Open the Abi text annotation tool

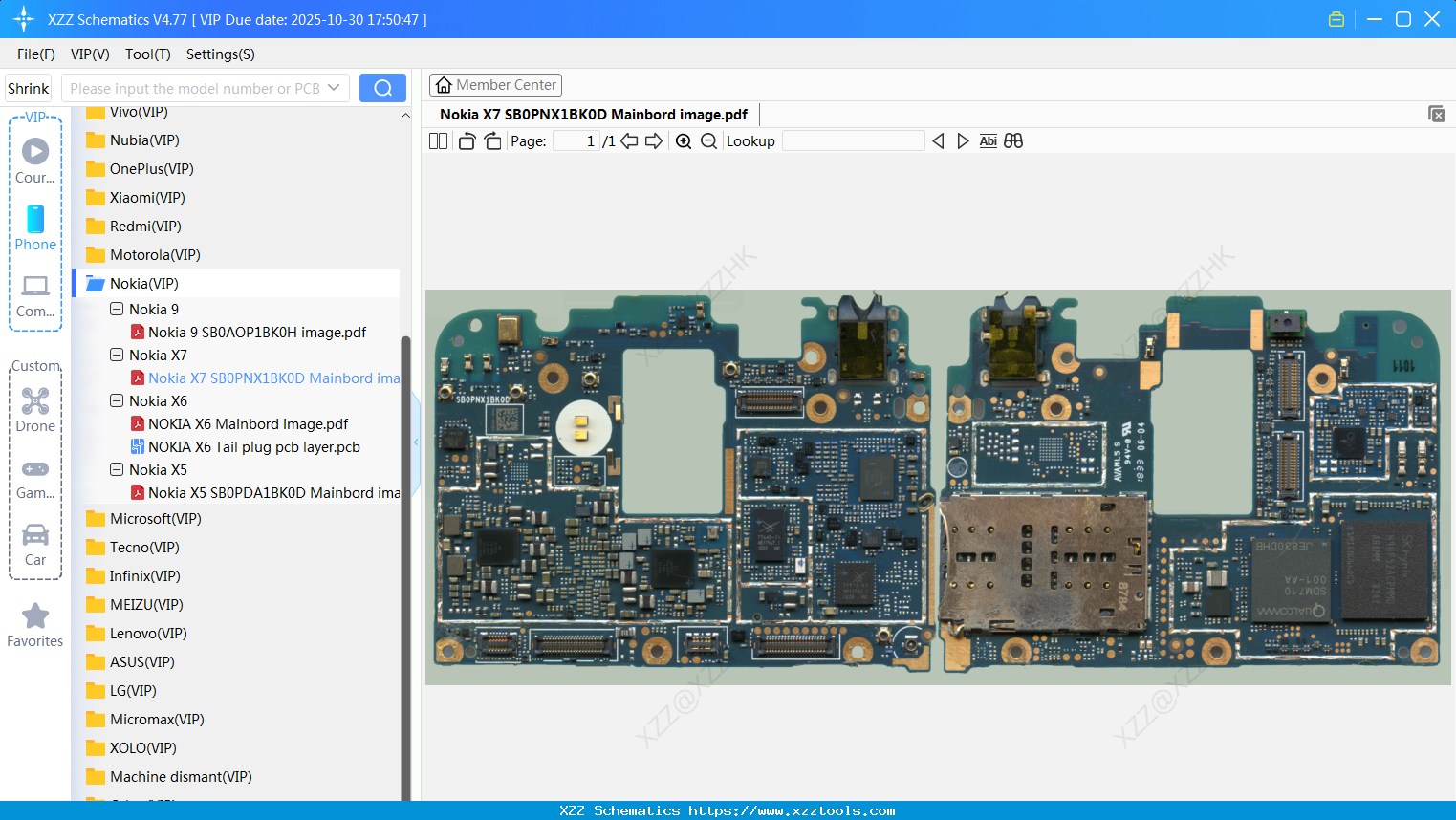pyautogui.click(x=988, y=140)
